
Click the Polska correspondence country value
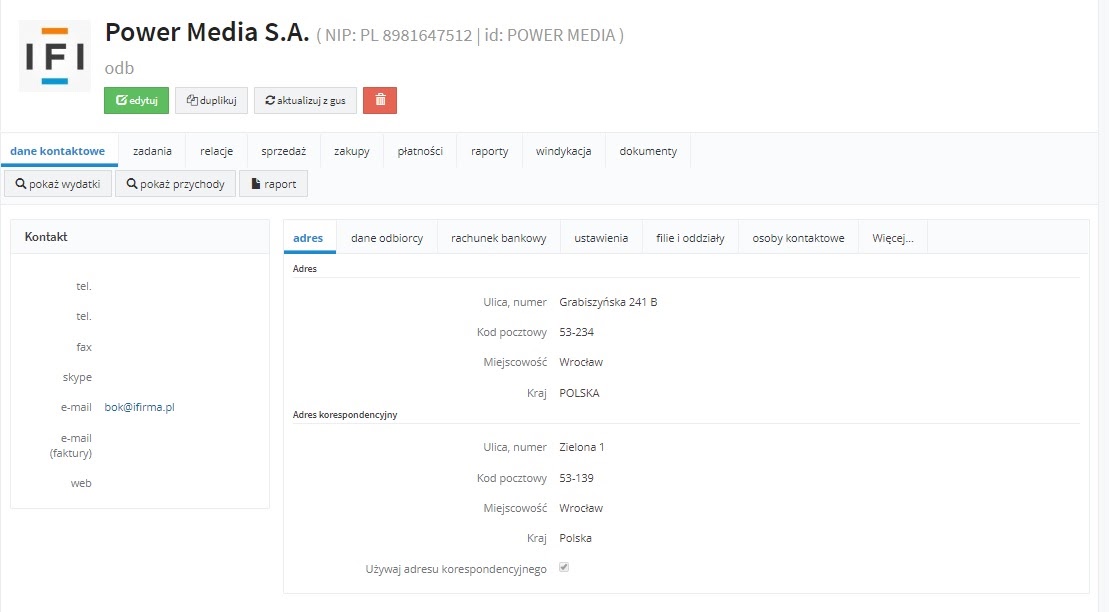576,538
